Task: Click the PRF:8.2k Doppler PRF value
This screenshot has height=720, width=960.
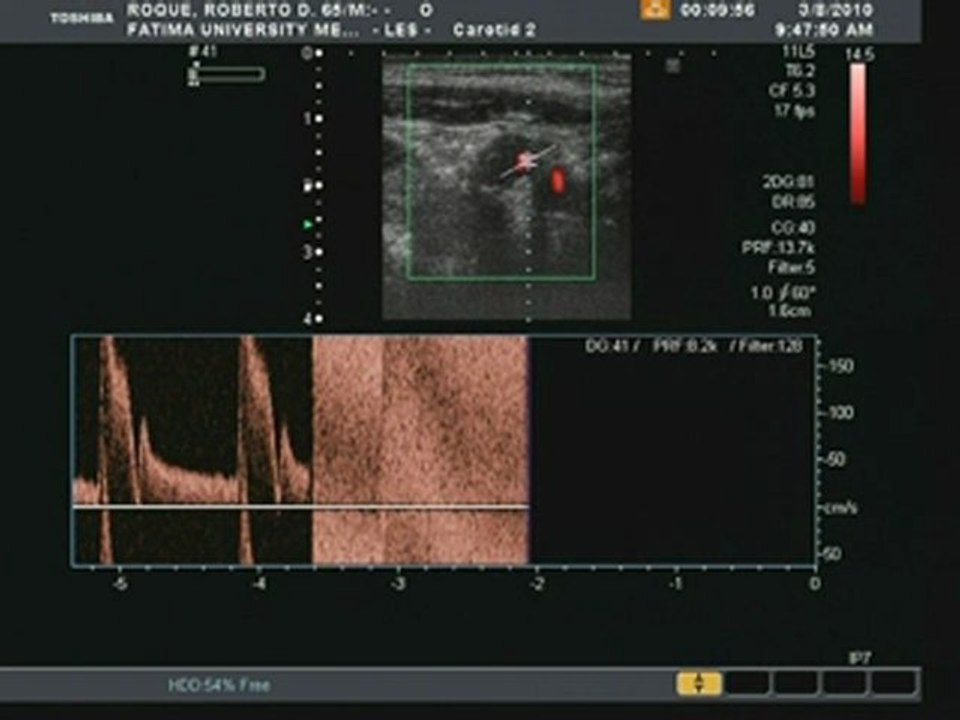Action: click(685, 346)
